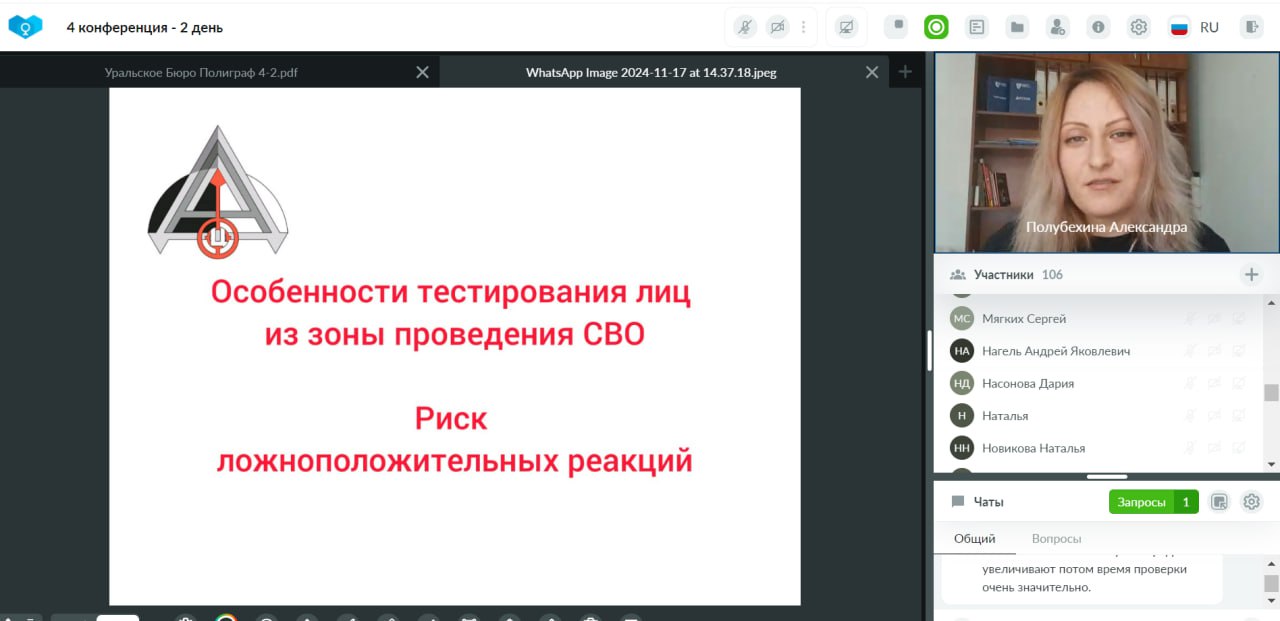Close the WhatsApp Image jpeg tab
The image size is (1280, 621).
[x=872, y=72]
